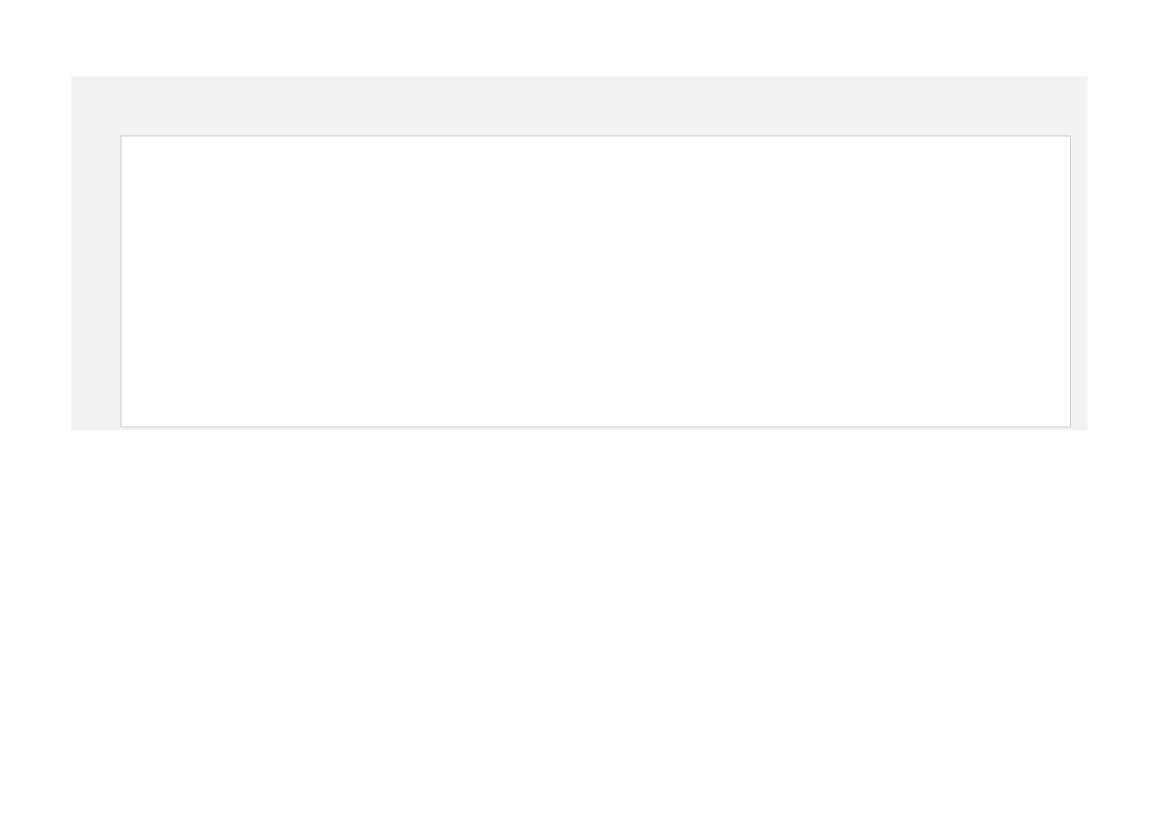This screenshot has width=1169, height=827.
Task: Click the bottom border of the white box
Action: (596, 427)
